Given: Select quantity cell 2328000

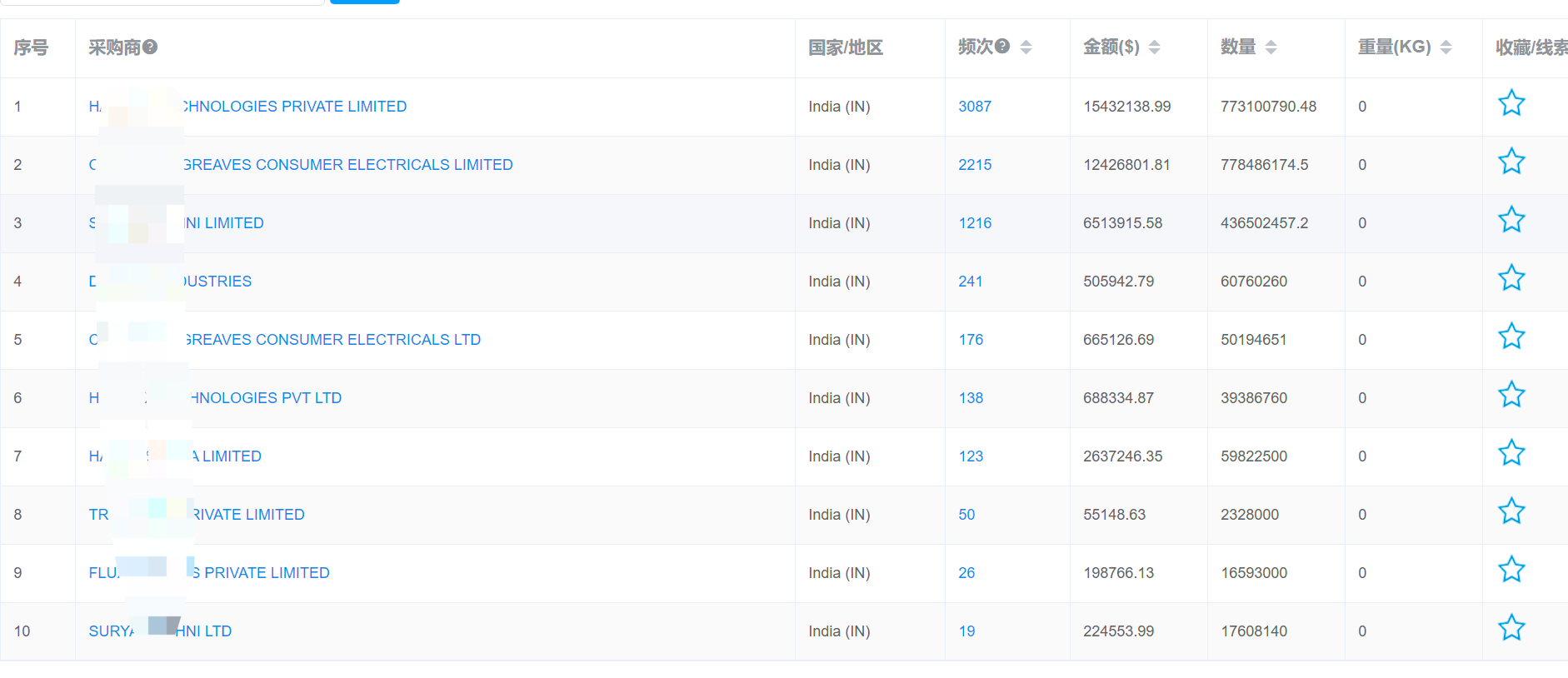Looking at the screenshot, I should [1250, 515].
